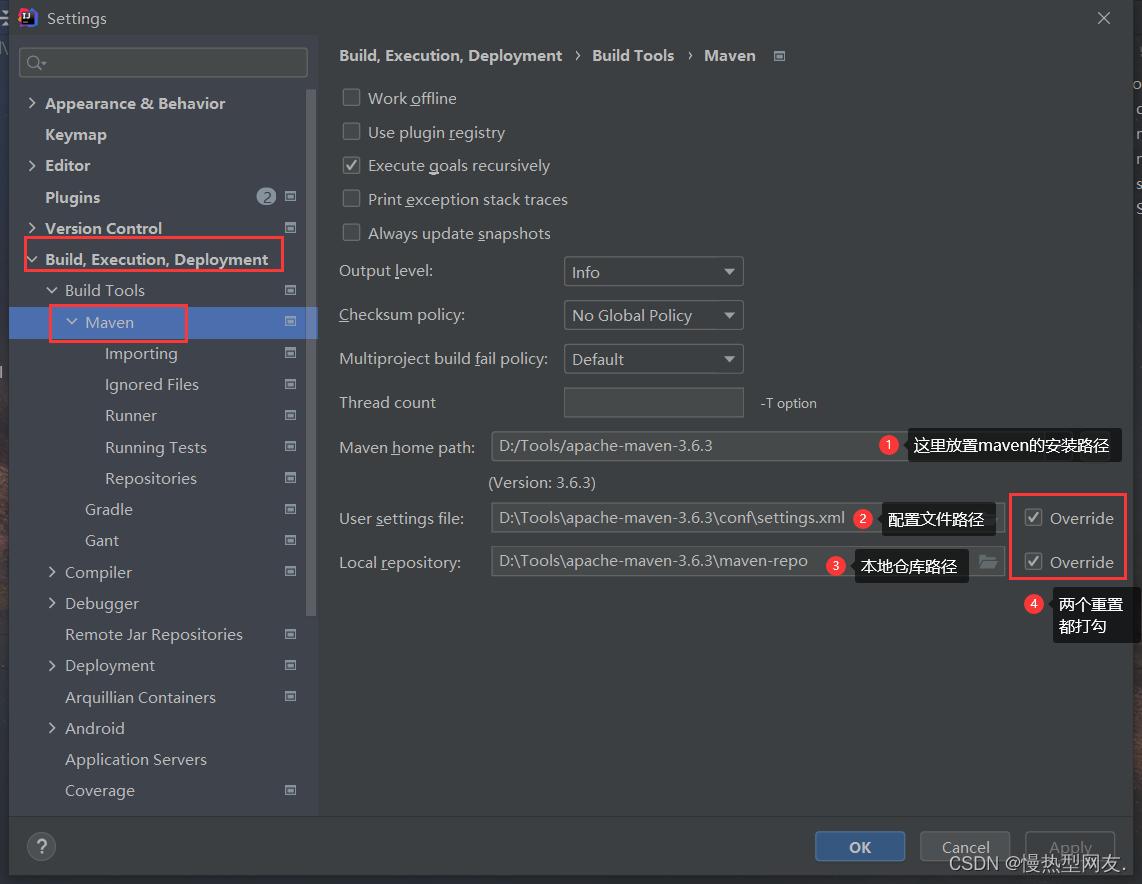Viewport: 1142px width, 884px height.
Task: Select Gant in Build Tools
Action: click(102, 540)
